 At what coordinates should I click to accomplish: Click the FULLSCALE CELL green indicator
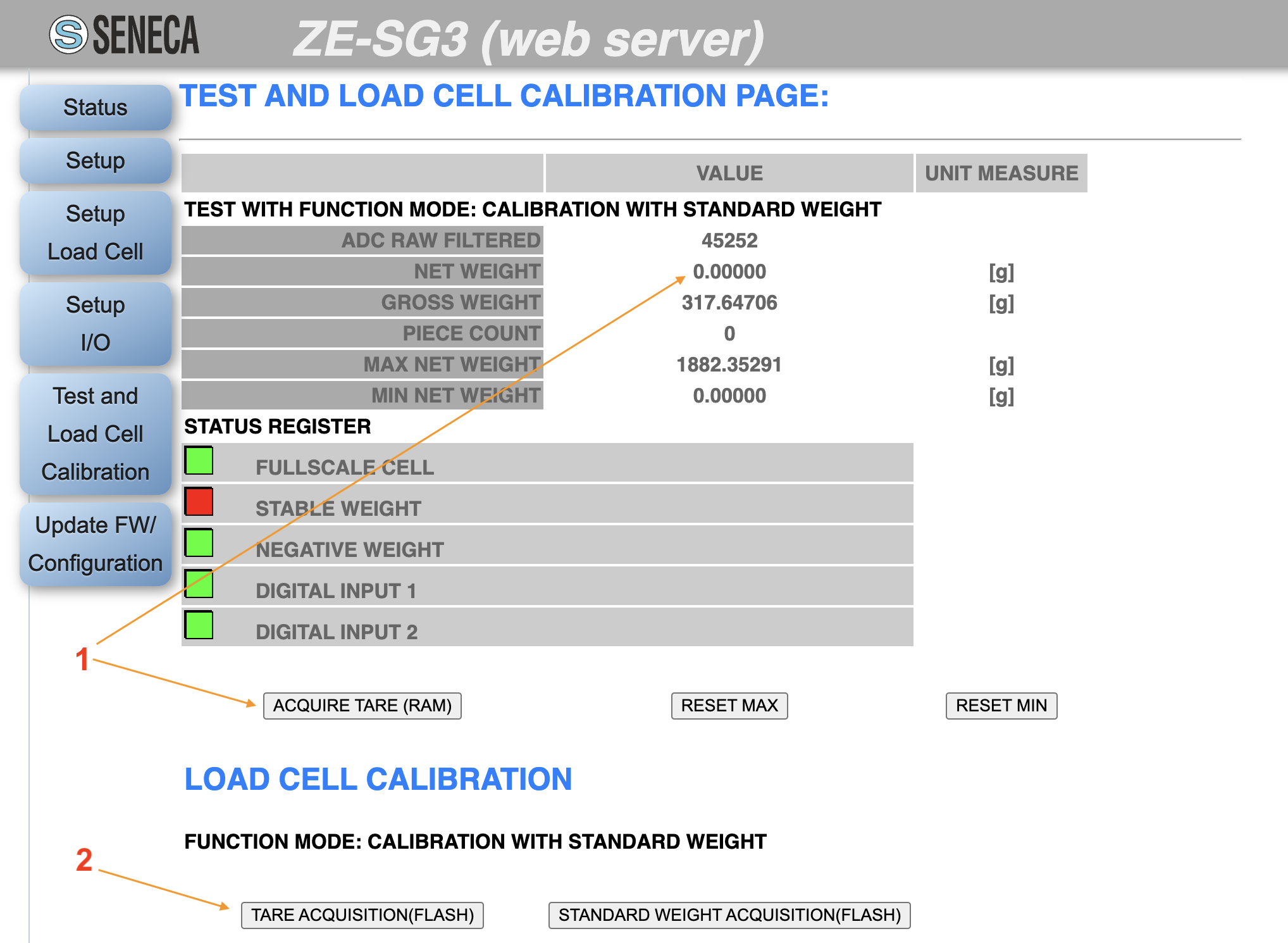coord(199,460)
